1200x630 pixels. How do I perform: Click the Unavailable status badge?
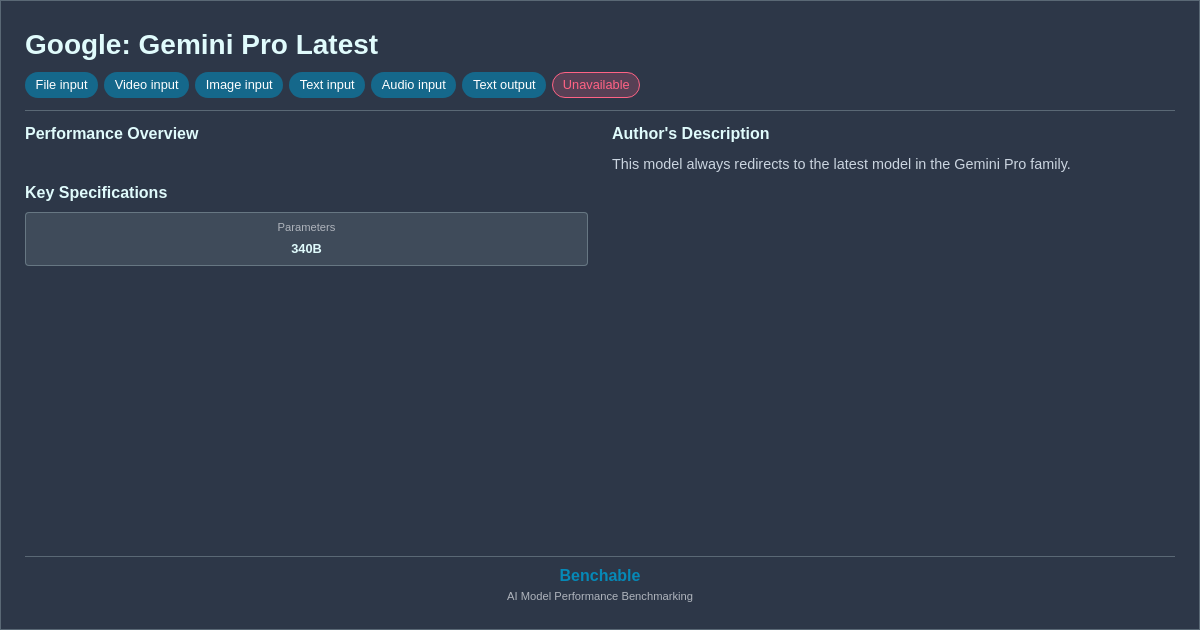596,85
